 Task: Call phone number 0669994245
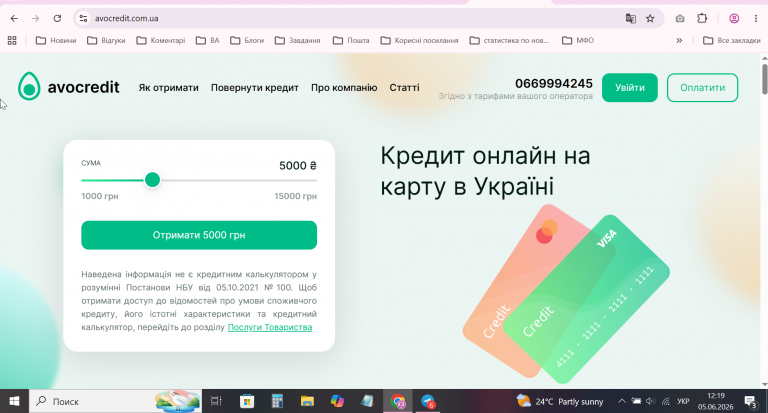[x=553, y=83]
